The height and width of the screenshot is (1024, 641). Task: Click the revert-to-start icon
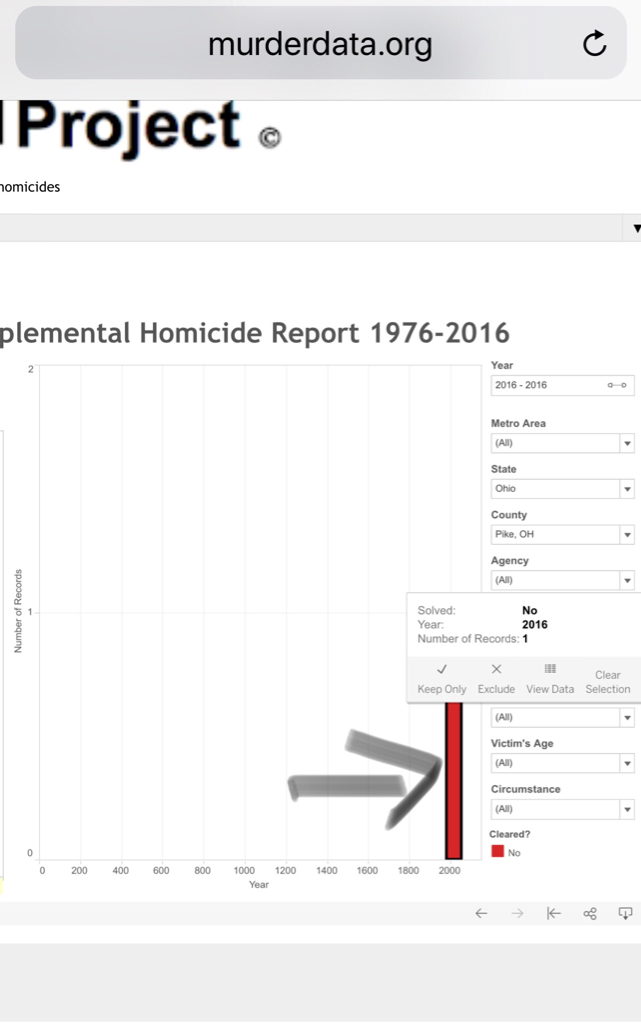pos(553,913)
